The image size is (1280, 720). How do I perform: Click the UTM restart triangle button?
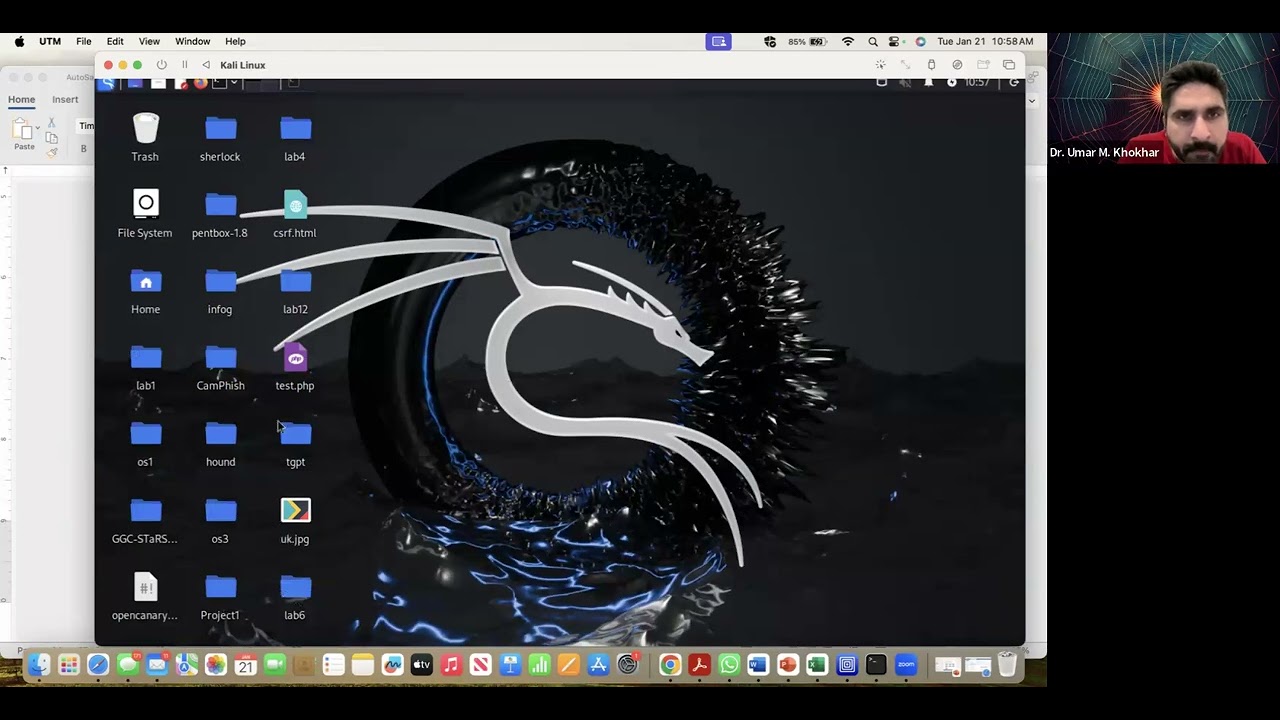(206, 65)
